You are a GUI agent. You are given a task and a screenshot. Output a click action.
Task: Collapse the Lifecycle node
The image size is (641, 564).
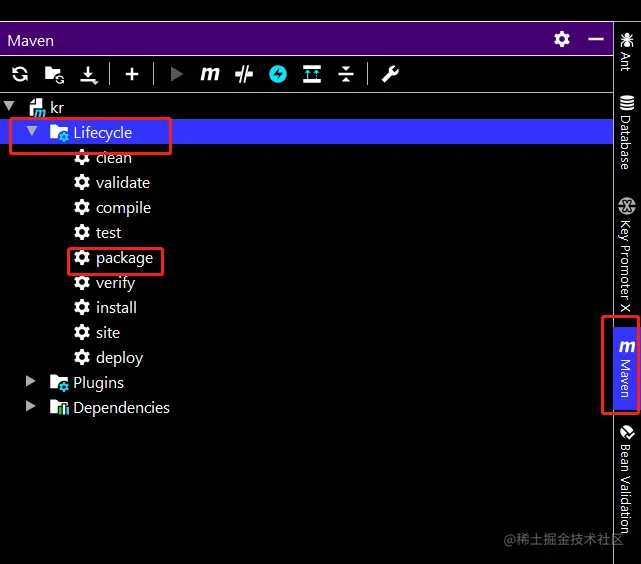coord(32,131)
